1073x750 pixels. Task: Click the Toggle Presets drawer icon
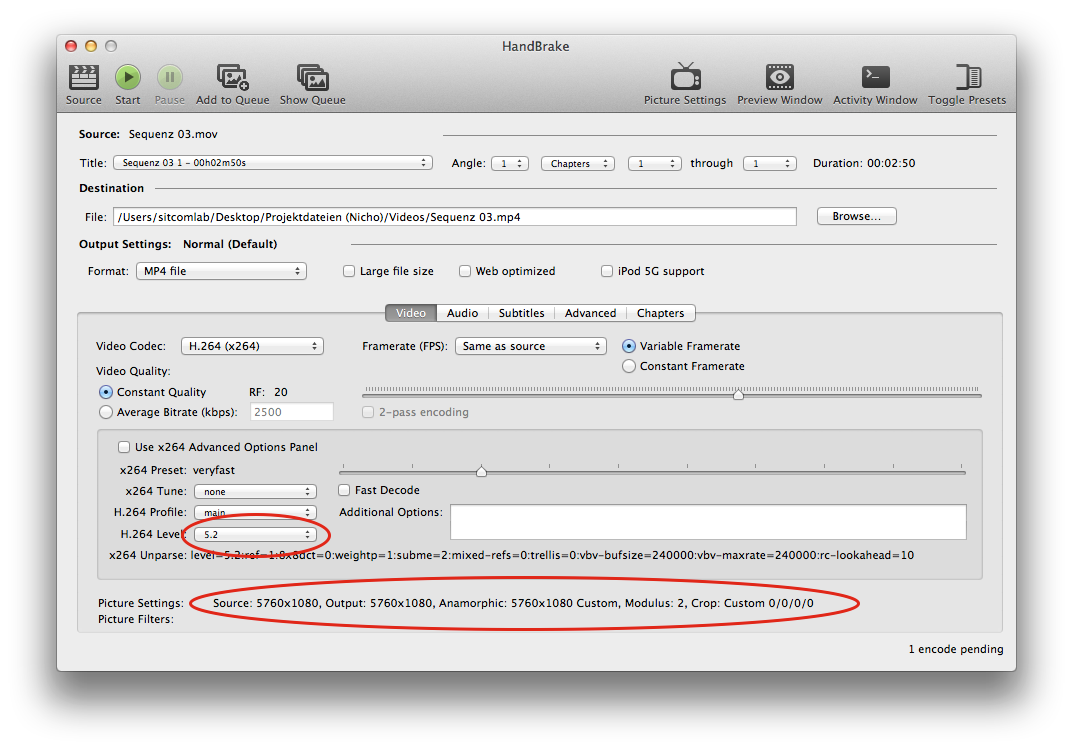pos(968,77)
